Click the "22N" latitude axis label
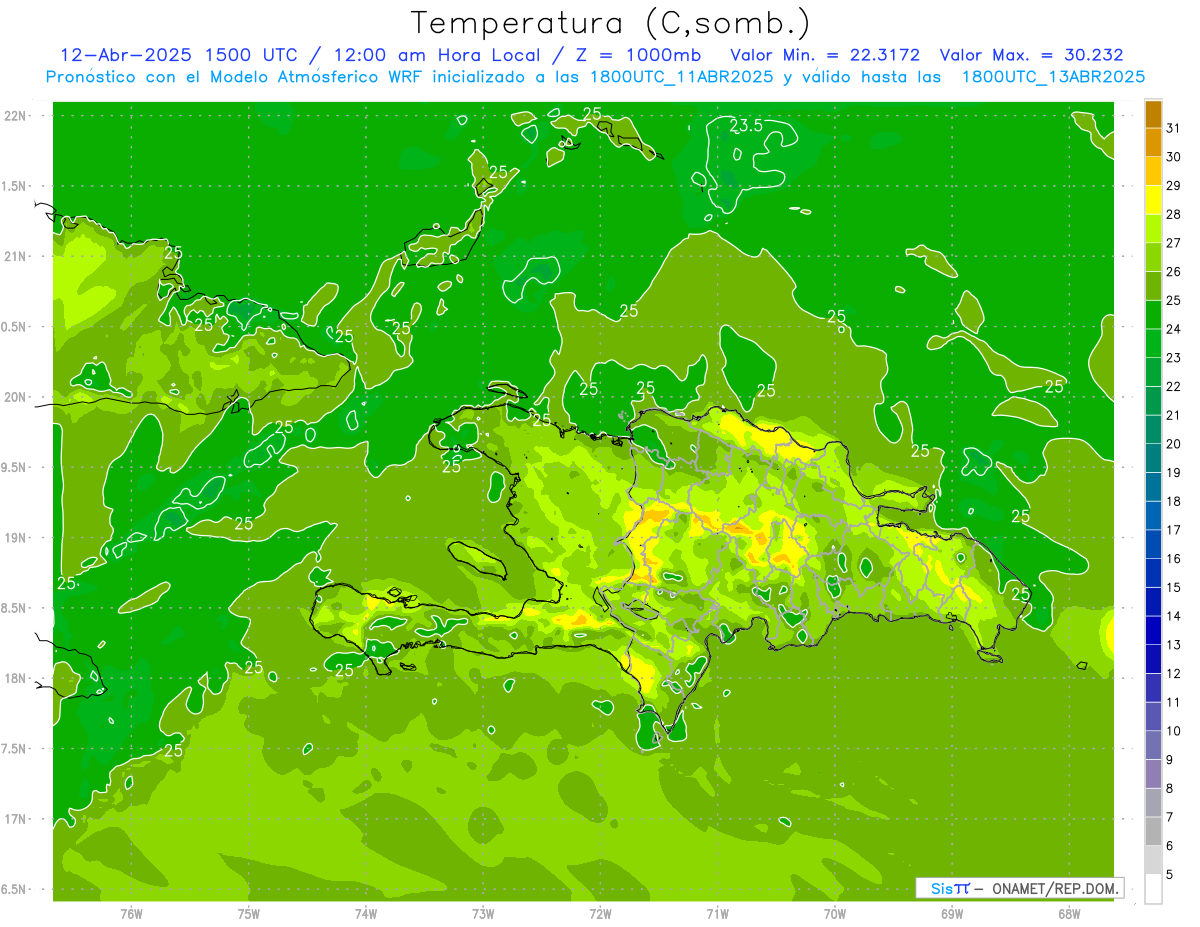This screenshot has width=1200, height=927. tap(14, 116)
